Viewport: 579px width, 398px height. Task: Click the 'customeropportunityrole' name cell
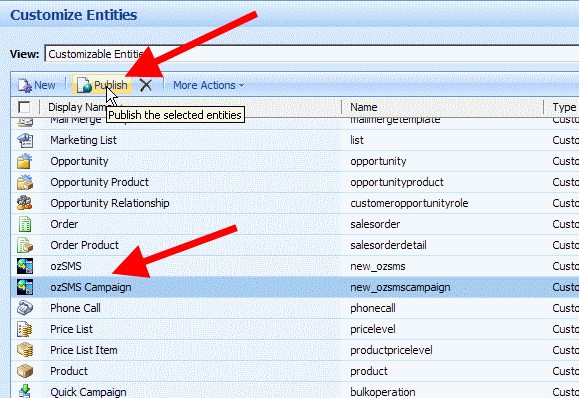[409, 203]
